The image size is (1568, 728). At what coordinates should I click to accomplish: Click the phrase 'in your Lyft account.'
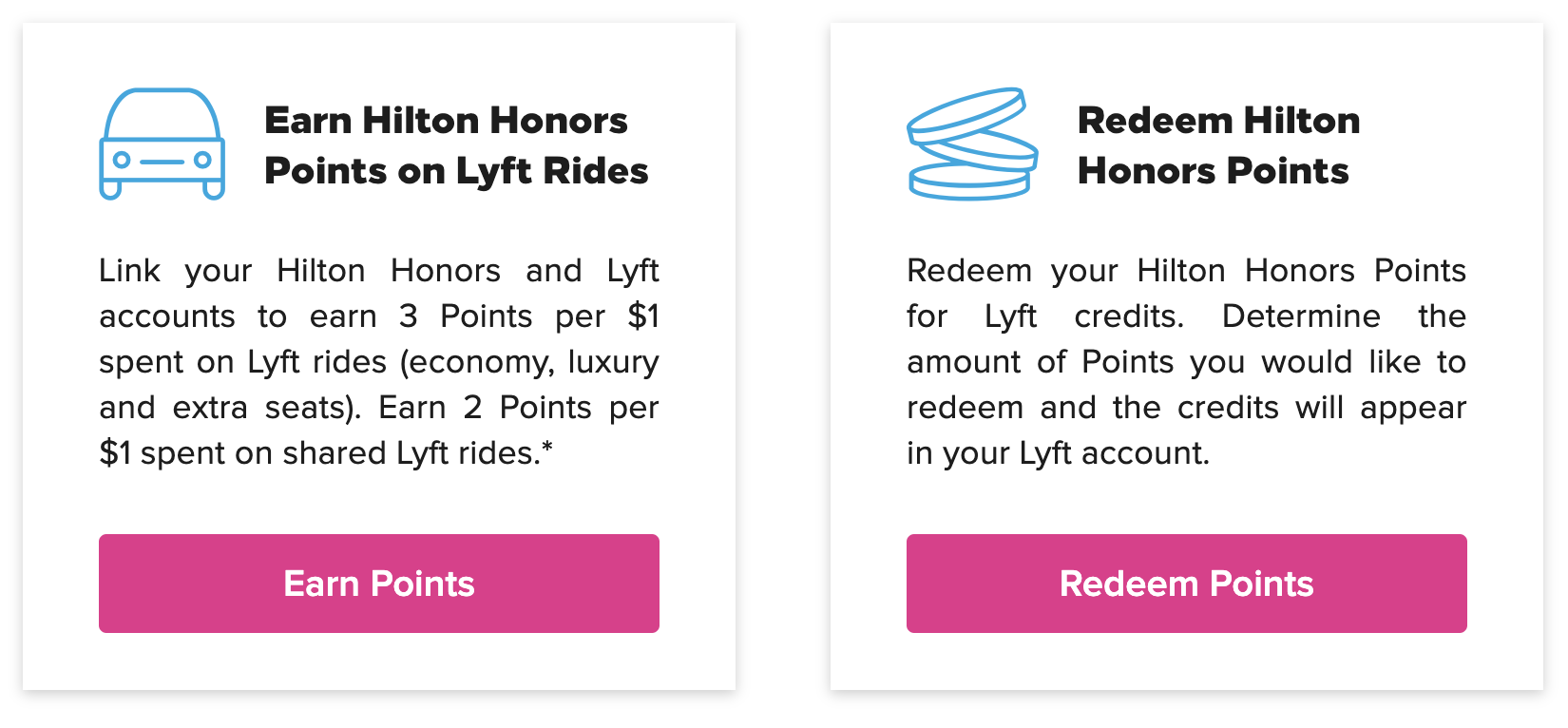[x=1059, y=453]
